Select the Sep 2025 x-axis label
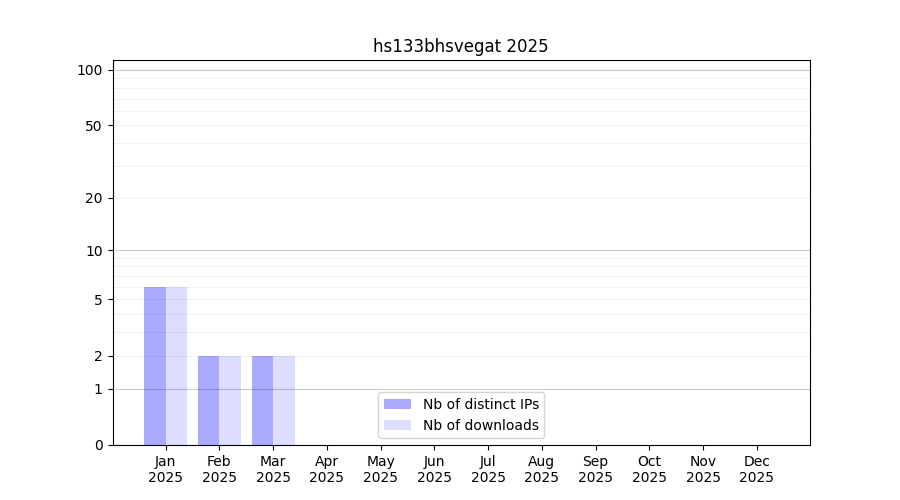The image size is (900, 500). click(595, 469)
